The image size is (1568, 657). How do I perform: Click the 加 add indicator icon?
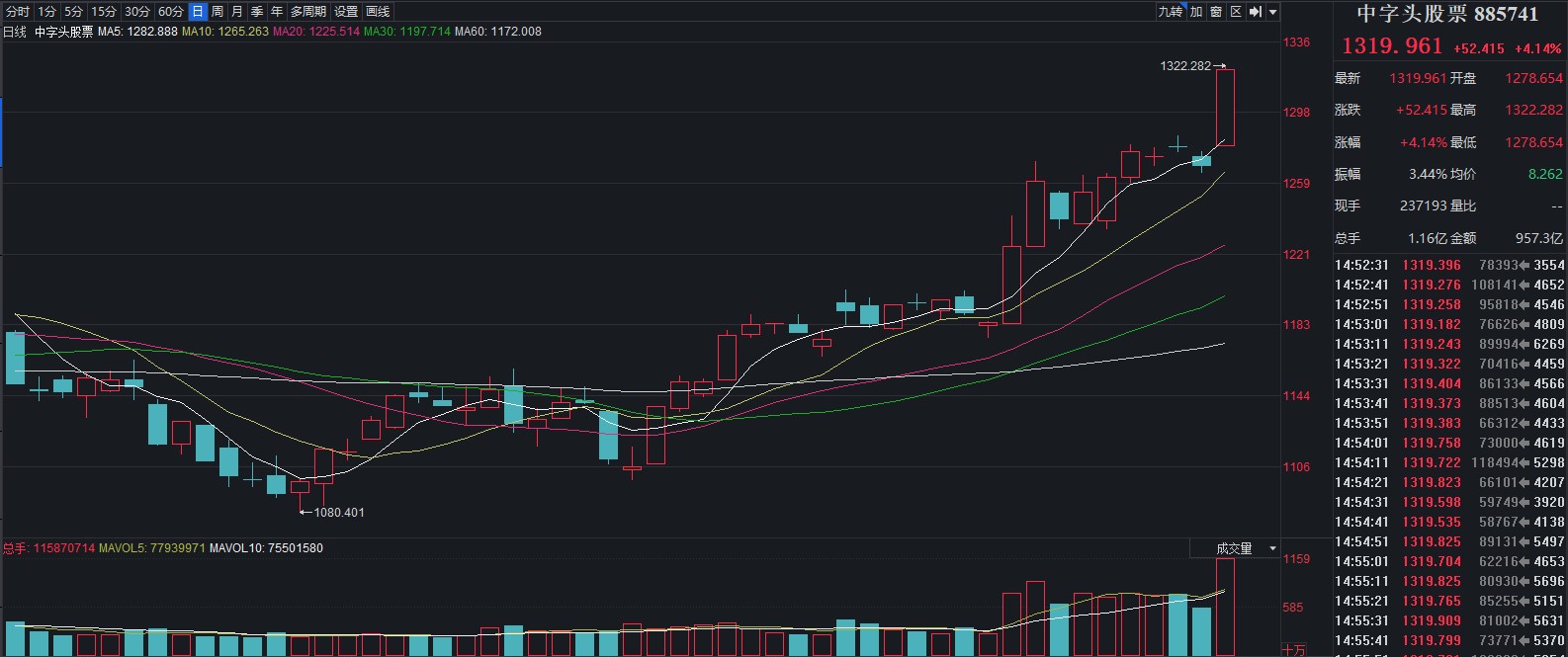pyautogui.click(x=1196, y=12)
